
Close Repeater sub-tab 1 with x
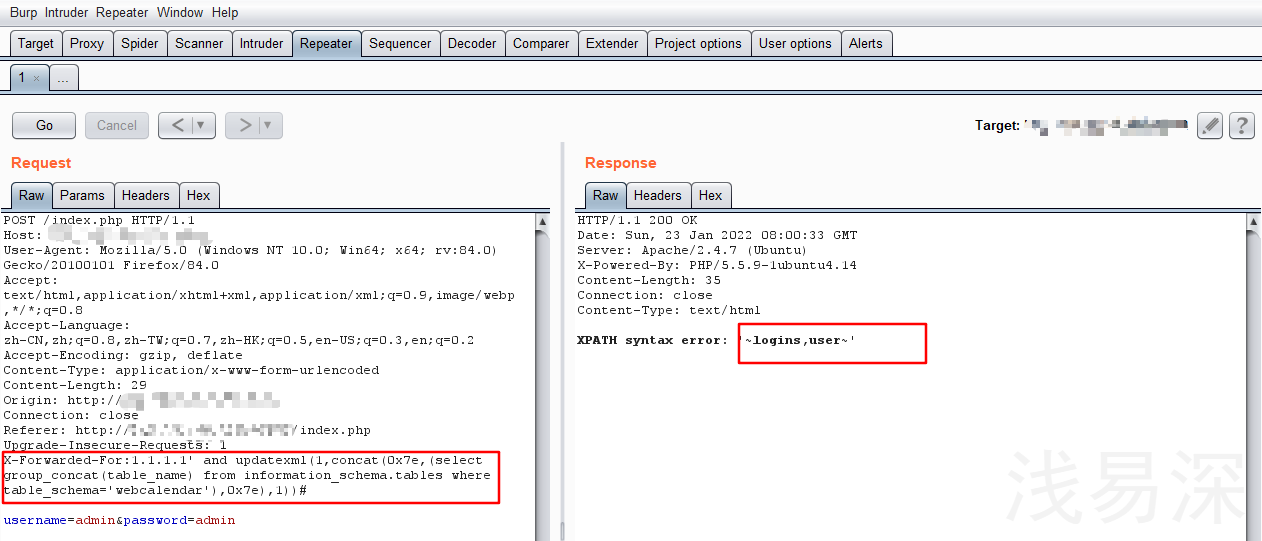point(37,78)
